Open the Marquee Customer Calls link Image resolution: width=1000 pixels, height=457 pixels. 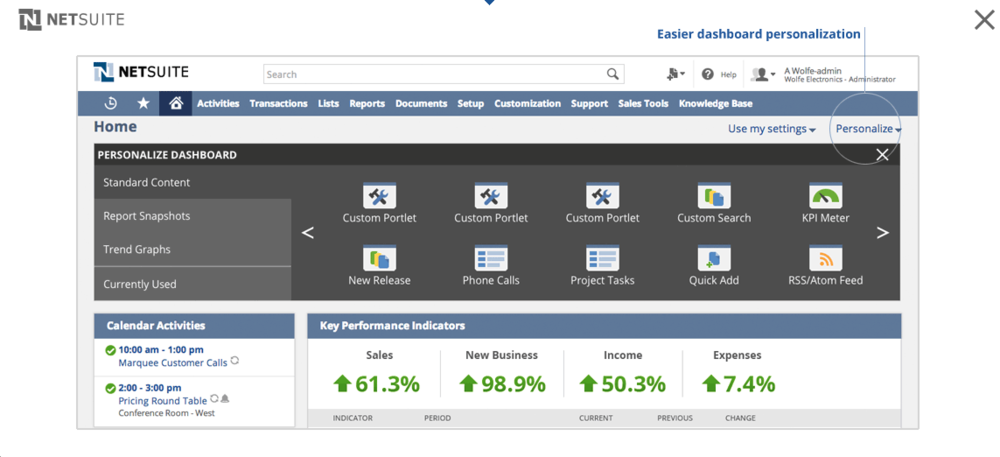coord(172,363)
